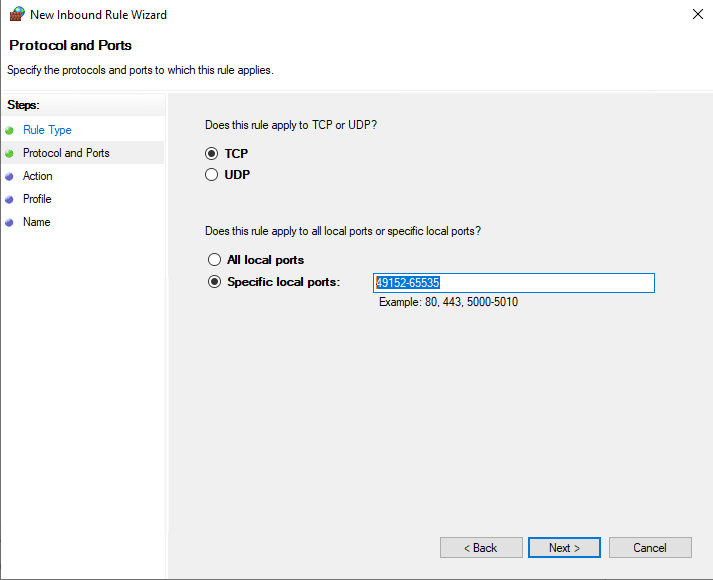The image size is (713, 580).
Task: Cancel the inbound rule wizard
Action: (650, 548)
